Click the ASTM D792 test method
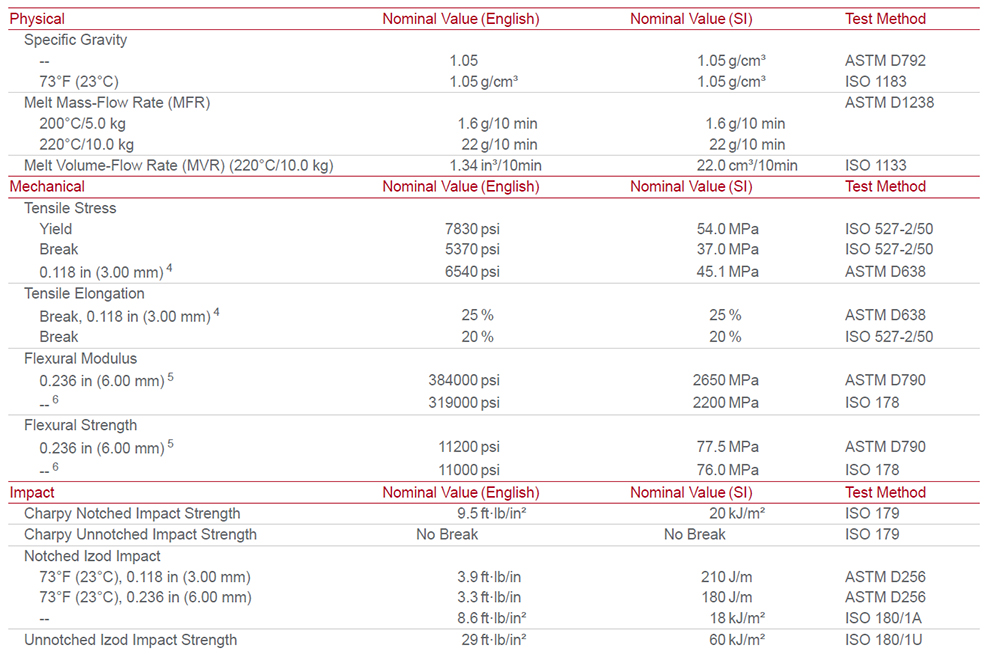This screenshot has width=1000, height=654. coord(885,61)
